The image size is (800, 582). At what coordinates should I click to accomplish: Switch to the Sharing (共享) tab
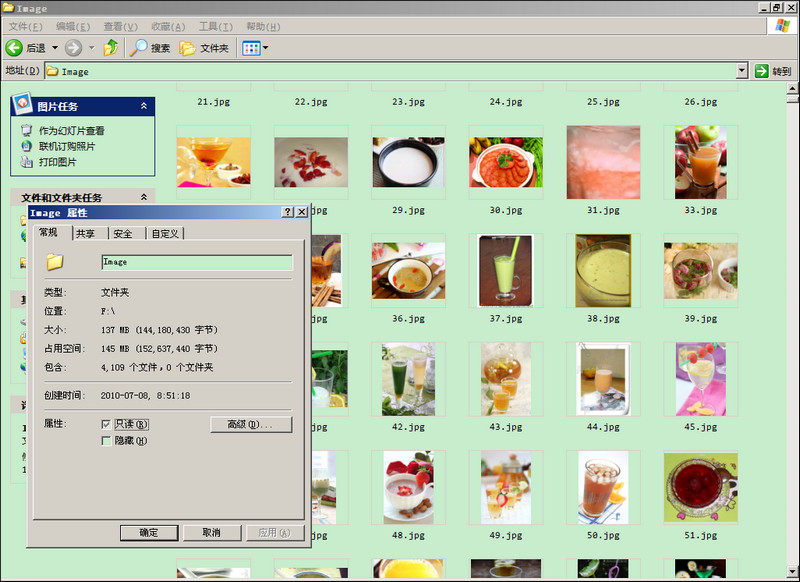tap(85, 234)
